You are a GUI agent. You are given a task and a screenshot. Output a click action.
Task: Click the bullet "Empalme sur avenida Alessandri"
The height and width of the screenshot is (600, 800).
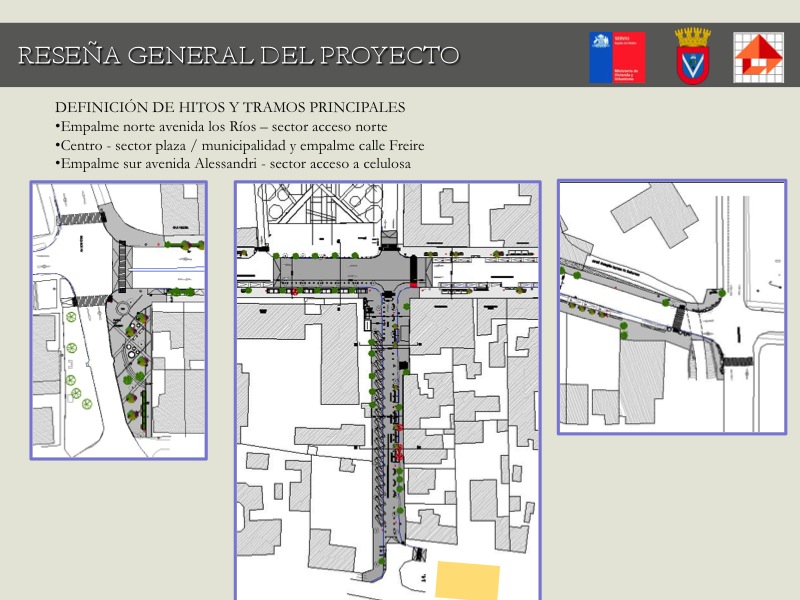tap(233, 164)
